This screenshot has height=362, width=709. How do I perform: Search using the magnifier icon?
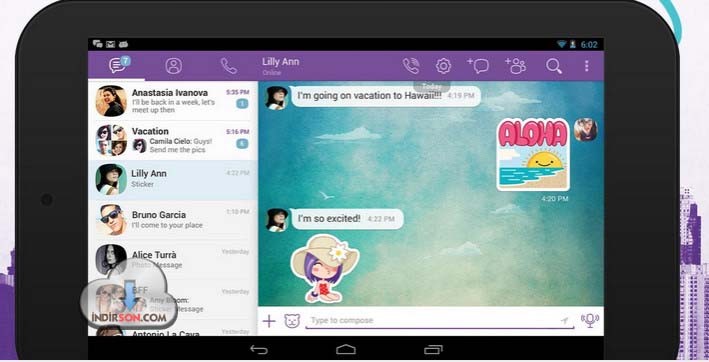[553, 66]
